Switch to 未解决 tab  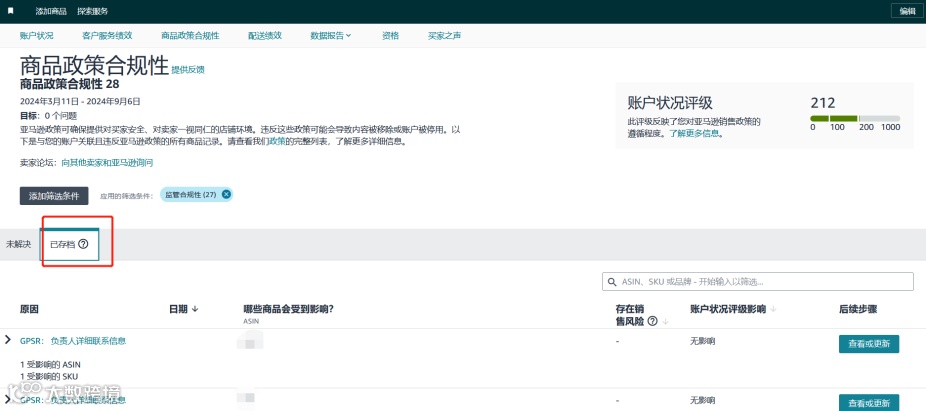coord(18,244)
